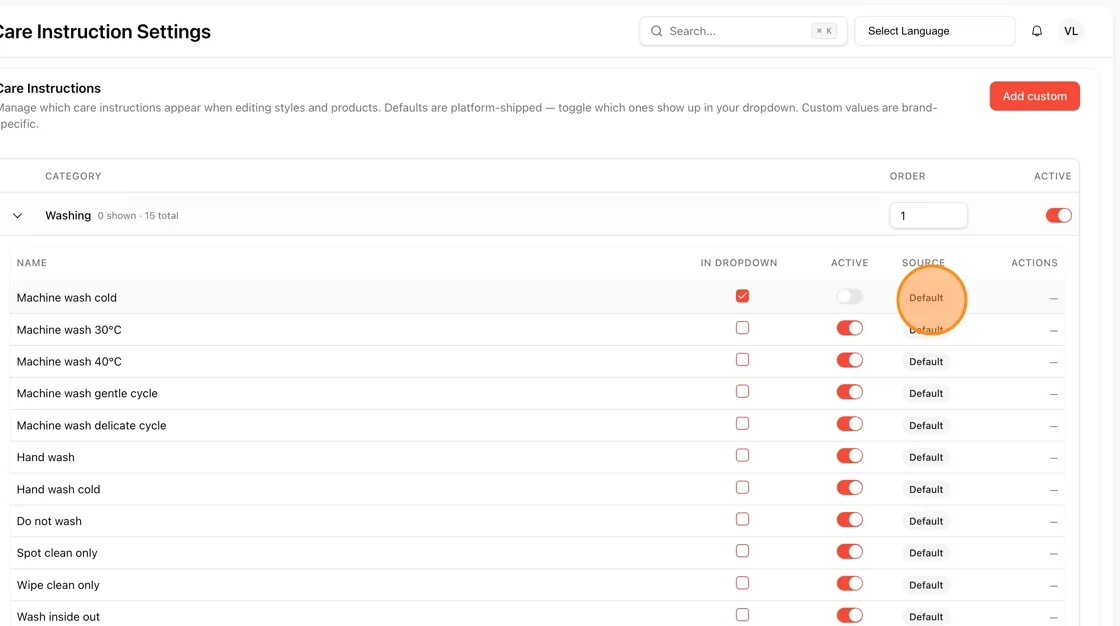Check In Dropdown for Wipe clean only
Screen dimensions: 1120x626
point(742,583)
